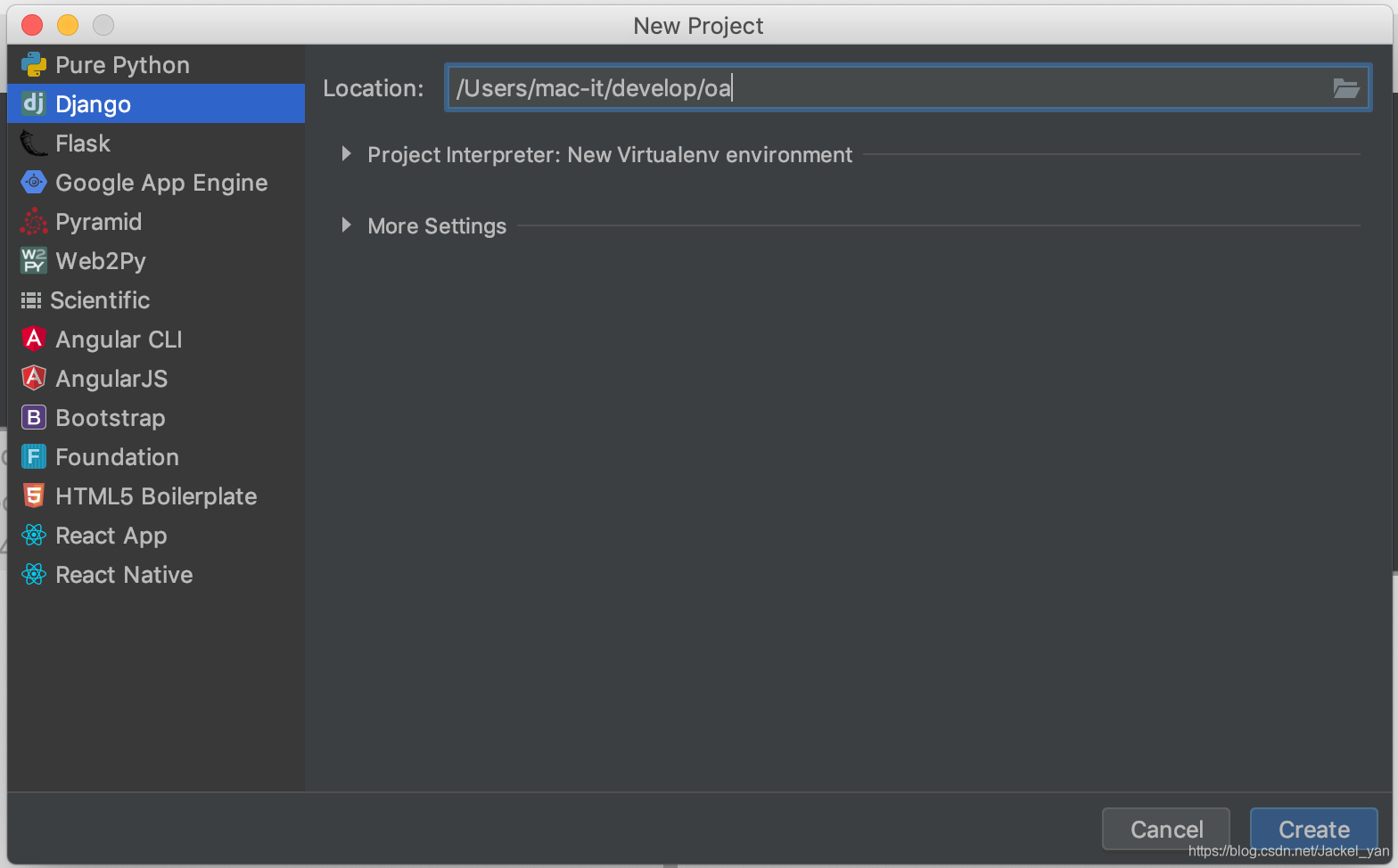Screen dimensions: 1398x868
Task: Click the Foundation F icon
Action: click(x=34, y=456)
